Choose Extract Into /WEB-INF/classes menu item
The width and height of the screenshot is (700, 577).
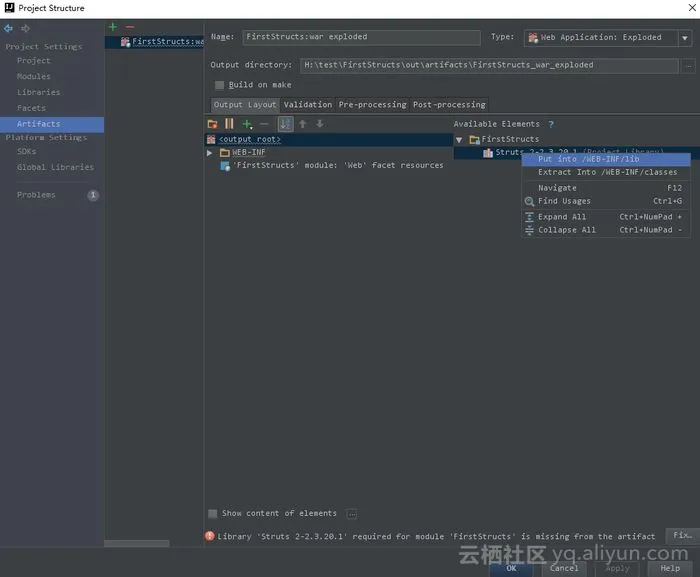click(x=606, y=172)
